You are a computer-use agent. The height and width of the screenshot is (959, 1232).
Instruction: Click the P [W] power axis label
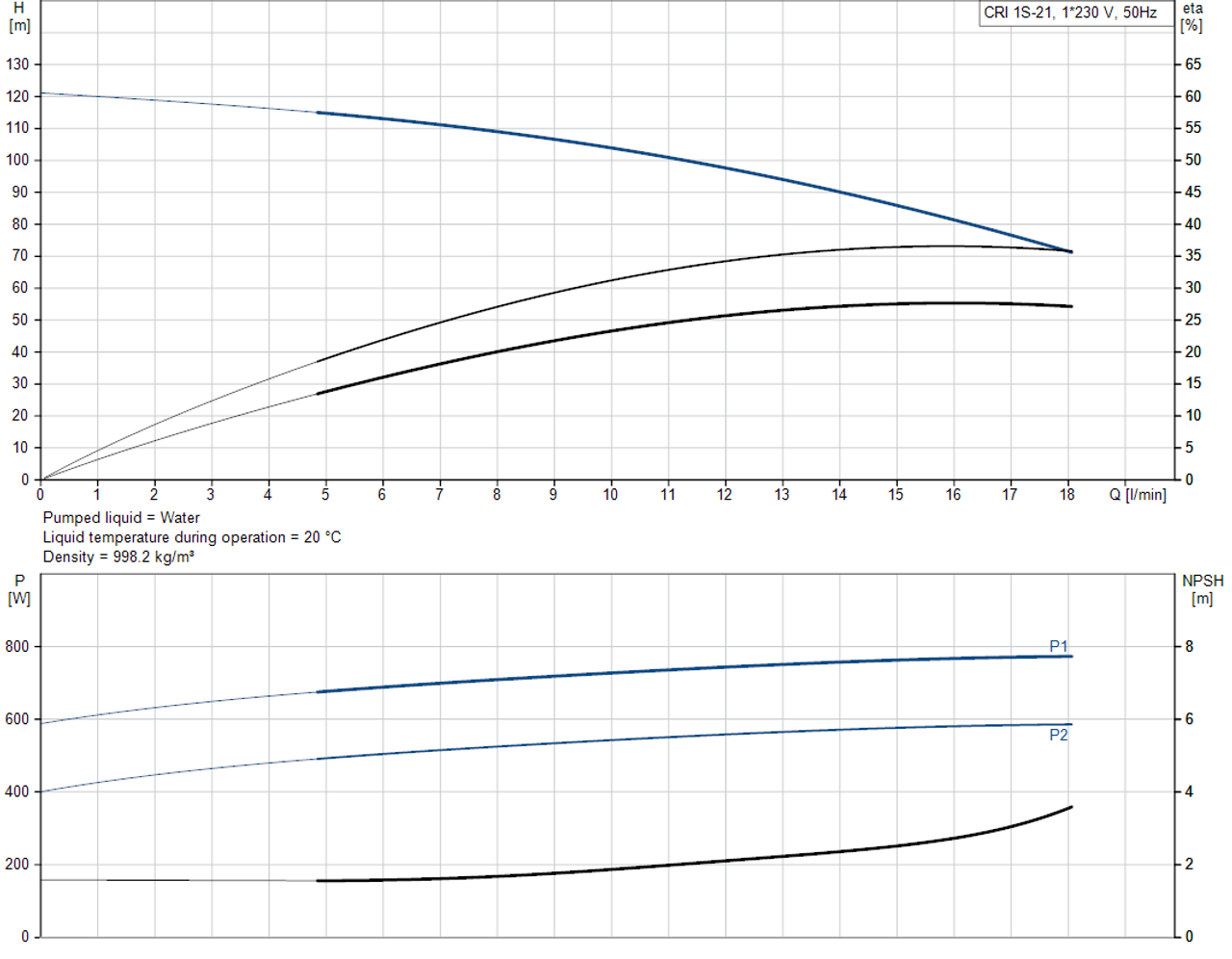coord(19,589)
